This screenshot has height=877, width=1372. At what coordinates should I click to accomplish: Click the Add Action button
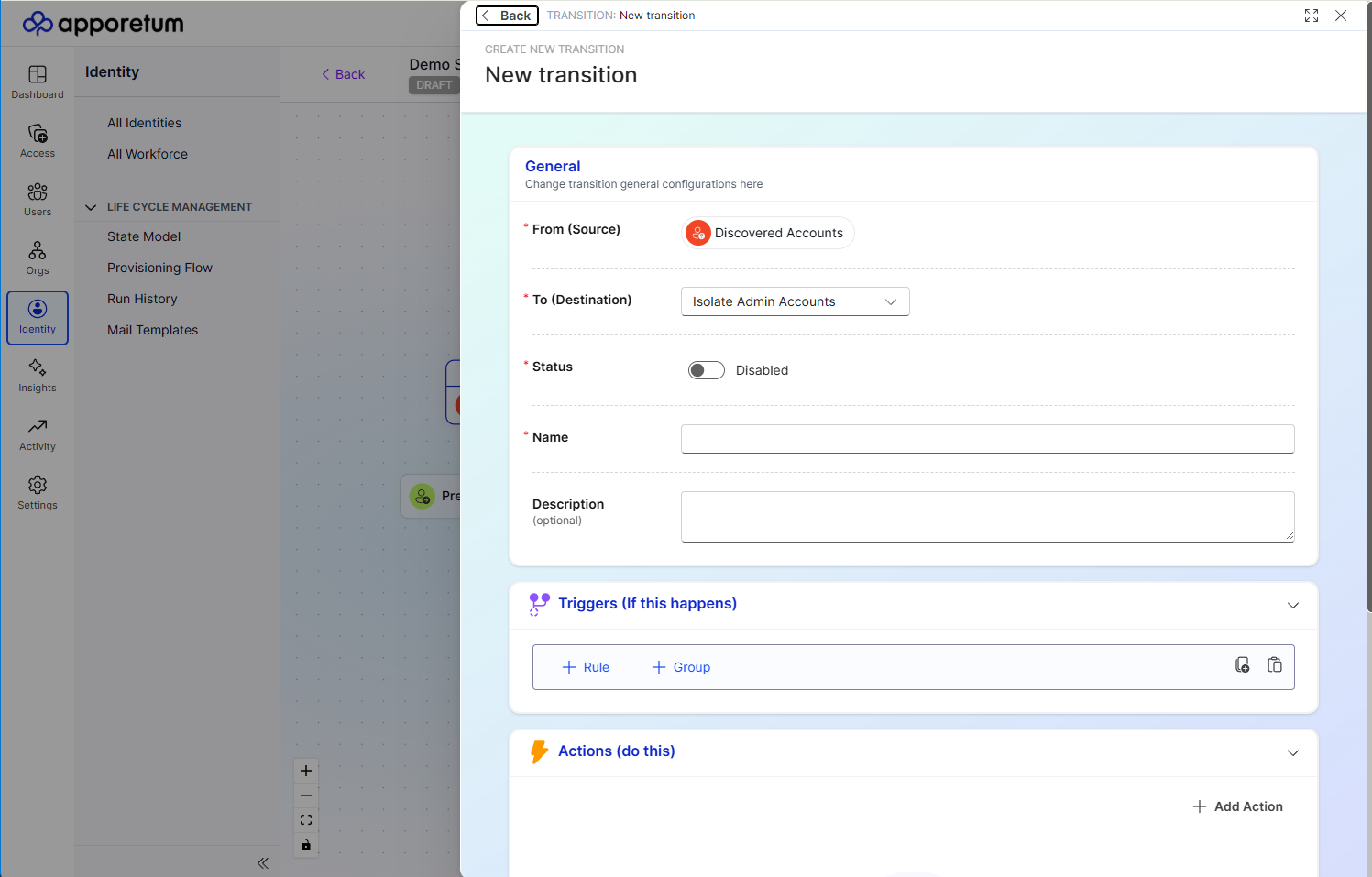1238,806
